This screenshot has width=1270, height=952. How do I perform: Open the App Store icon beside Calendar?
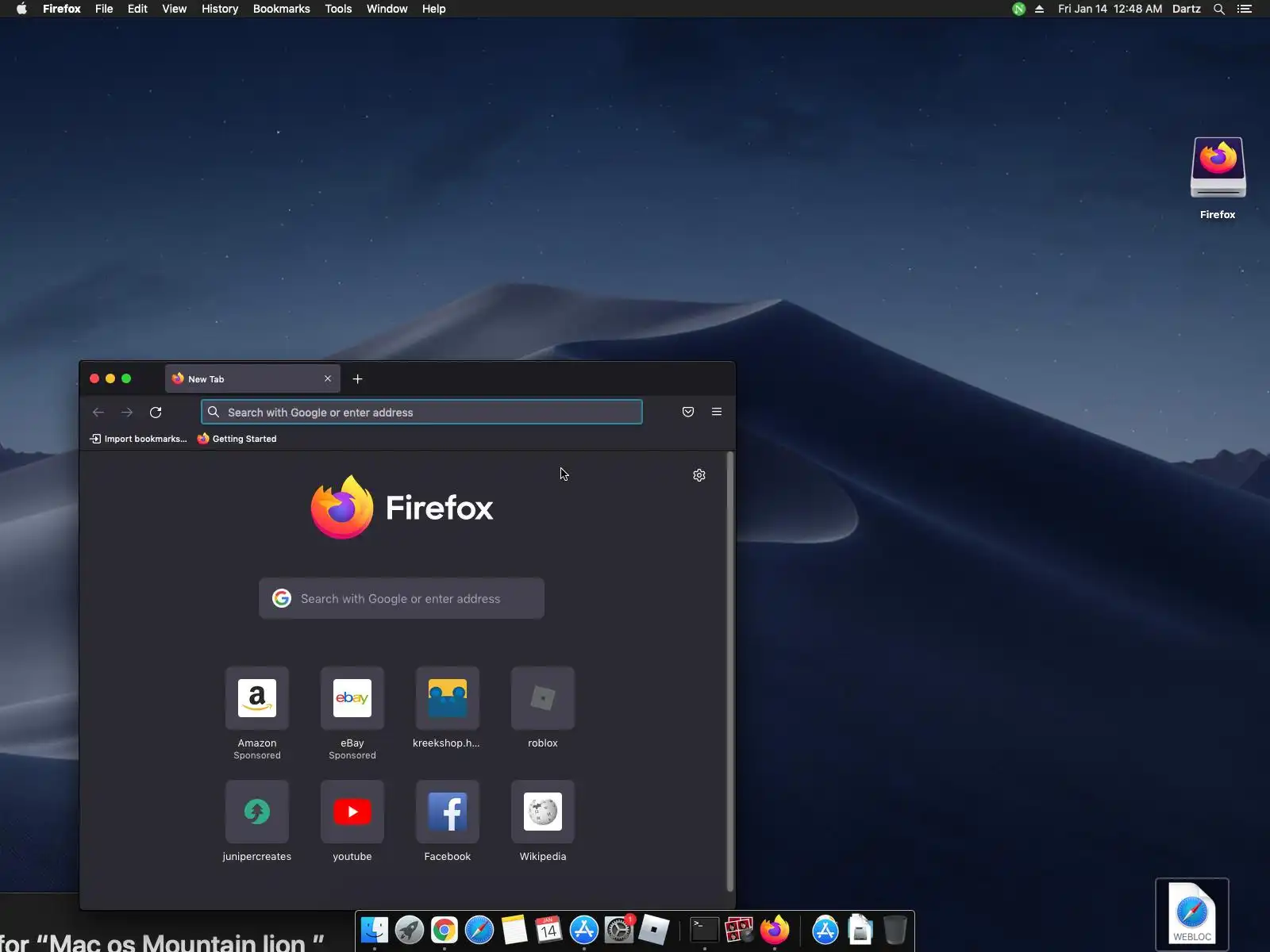pyautogui.click(x=584, y=930)
